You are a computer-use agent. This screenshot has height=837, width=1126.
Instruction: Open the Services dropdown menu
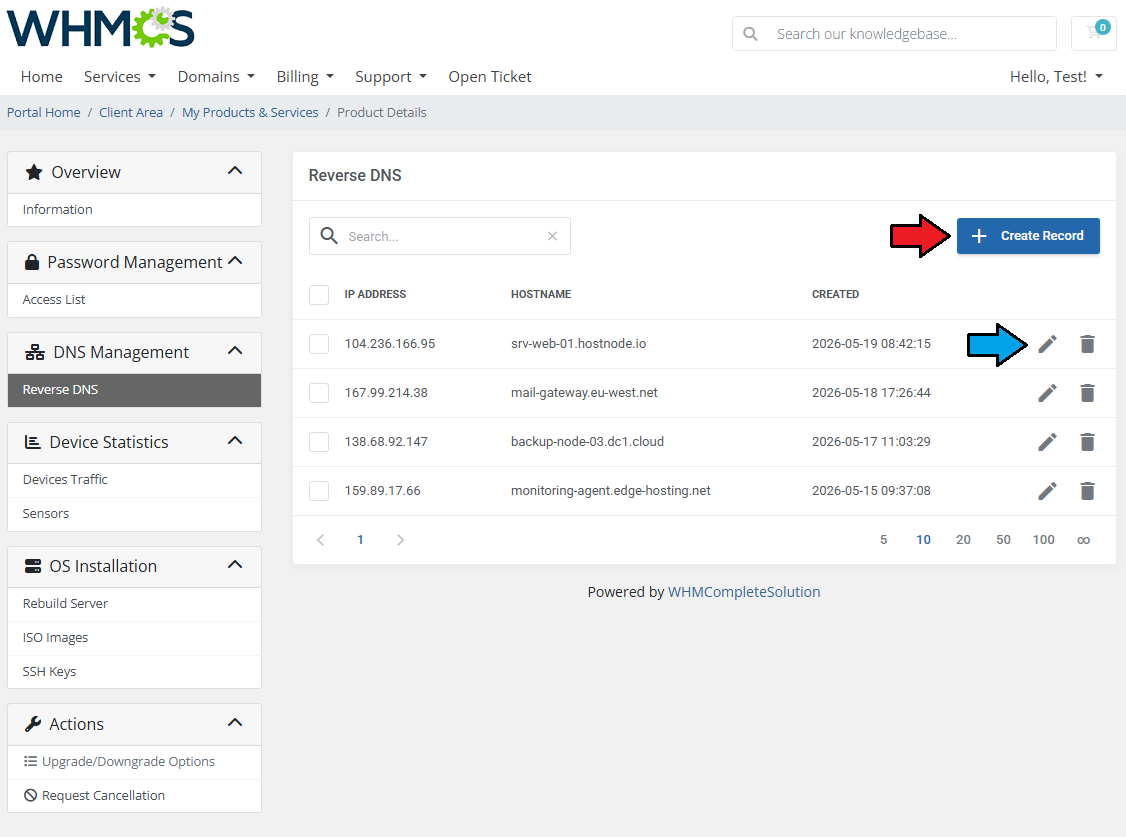click(x=120, y=77)
